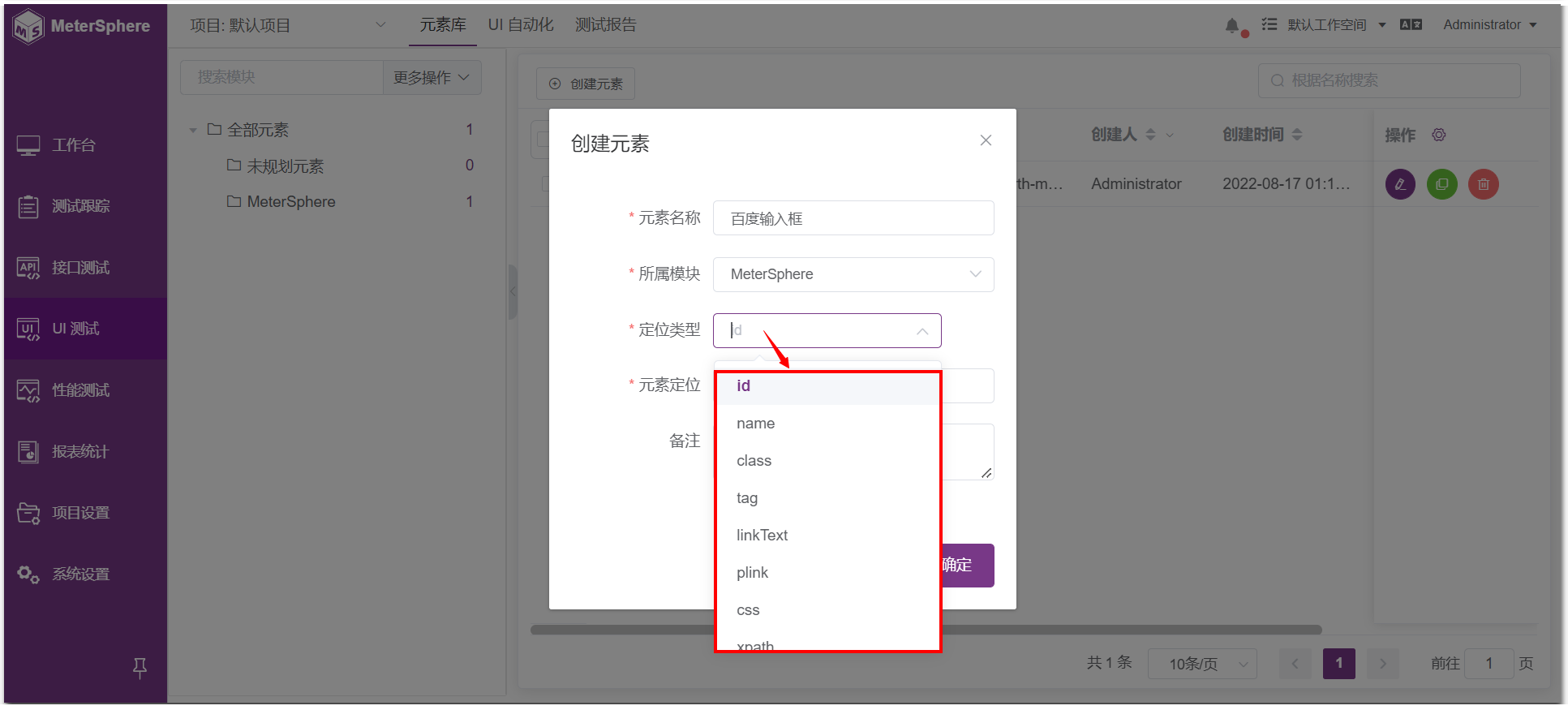Screen dimensions: 1568x710
Task: Select 未规划元素 in the module tree
Action: click(285, 166)
